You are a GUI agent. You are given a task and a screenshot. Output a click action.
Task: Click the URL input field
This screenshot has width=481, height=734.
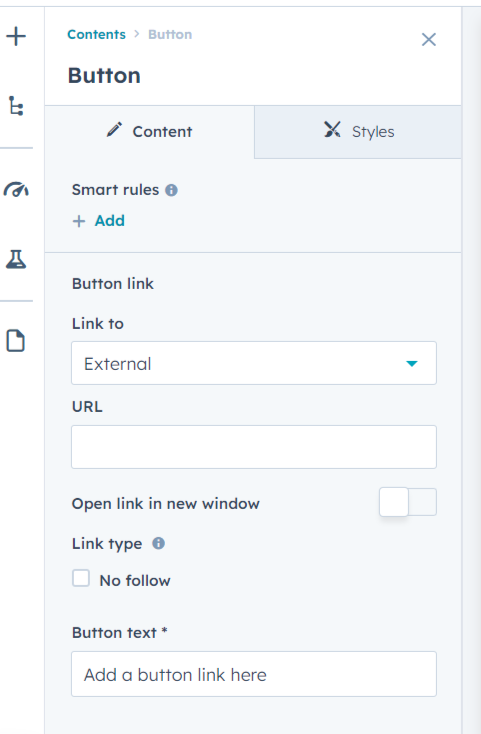coord(254,447)
